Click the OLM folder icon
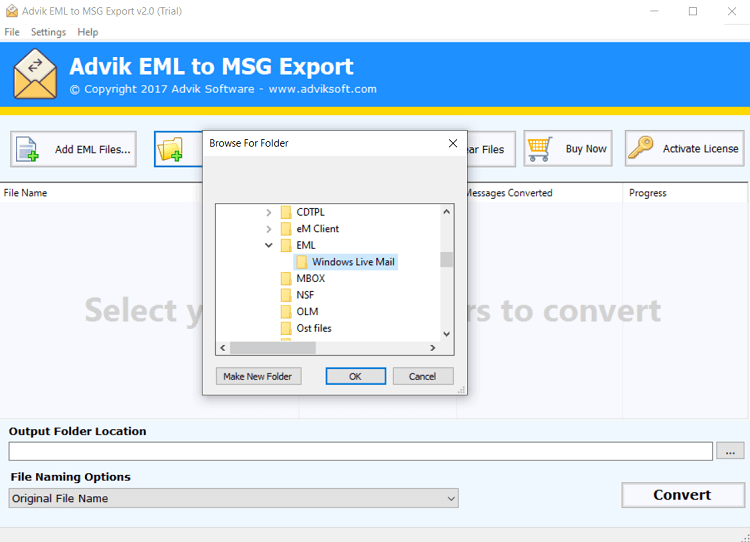The width and height of the screenshot is (750, 542). tap(286, 312)
